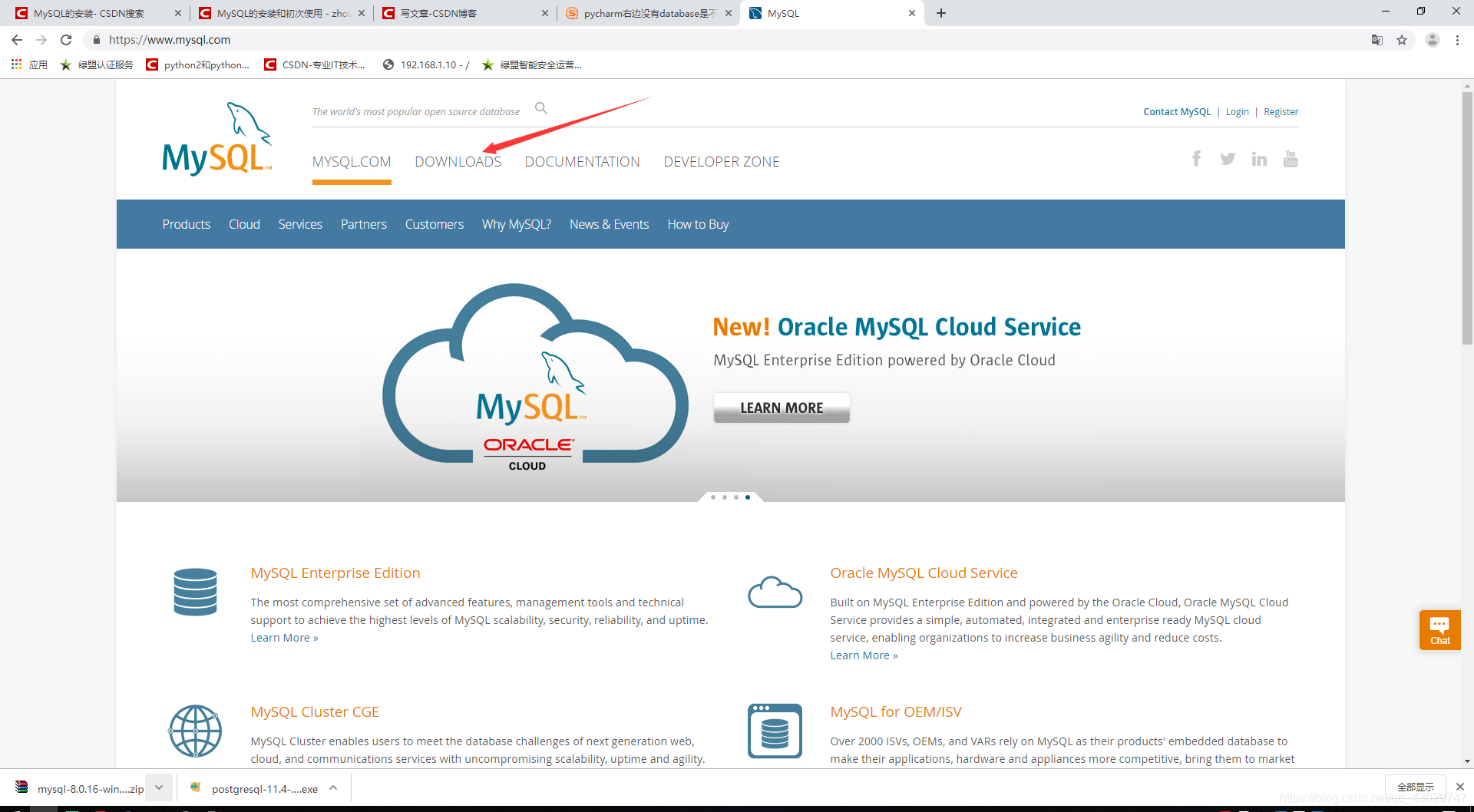Viewport: 1474px width, 812px height.
Task: Open the Customers menu item
Action: [435, 224]
